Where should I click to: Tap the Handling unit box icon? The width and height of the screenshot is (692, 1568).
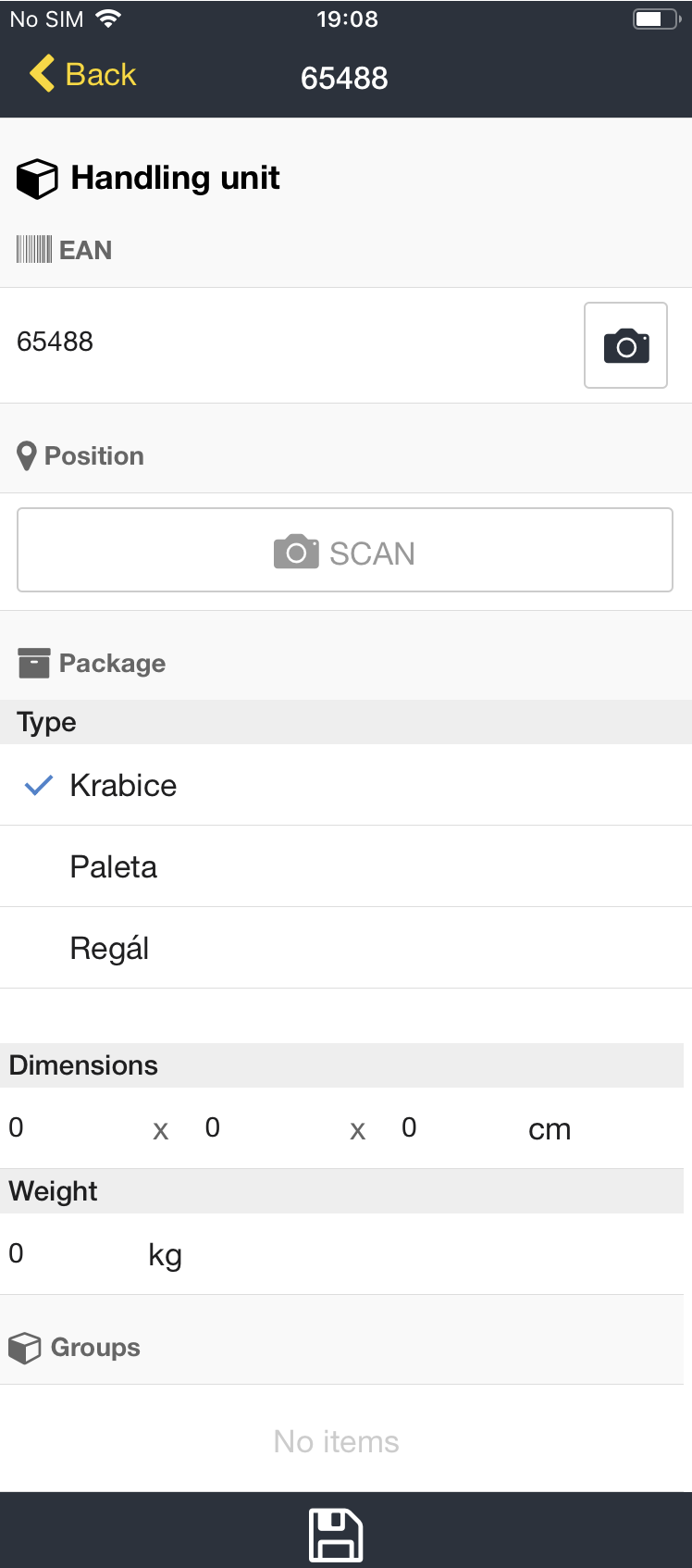(x=37, y=179)
